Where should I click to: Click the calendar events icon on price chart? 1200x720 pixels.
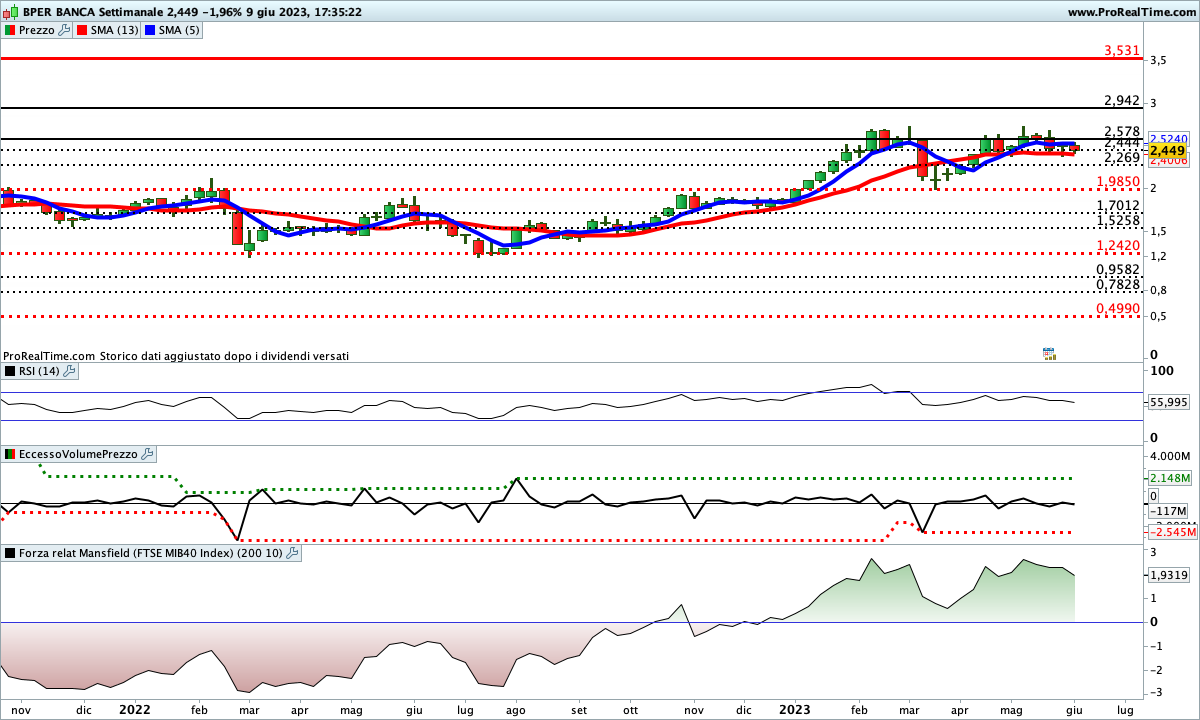(x=1049, y=354)
